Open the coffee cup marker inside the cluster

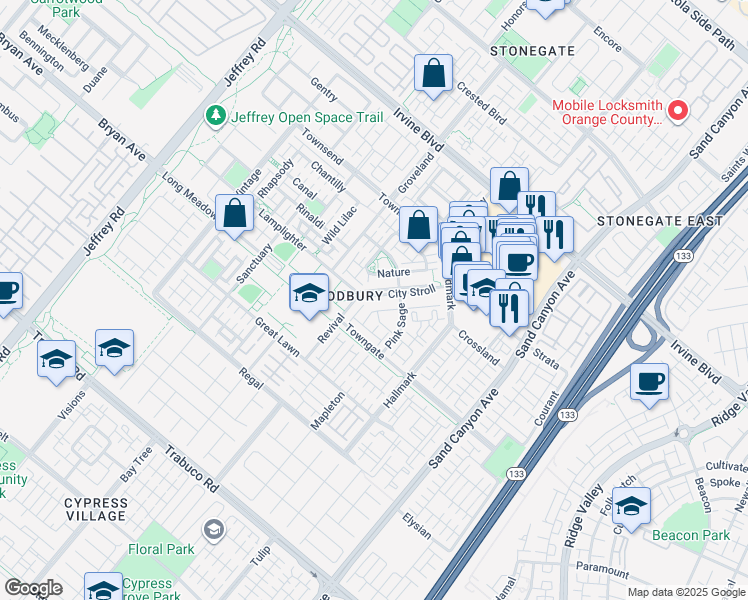pos(519,263)
